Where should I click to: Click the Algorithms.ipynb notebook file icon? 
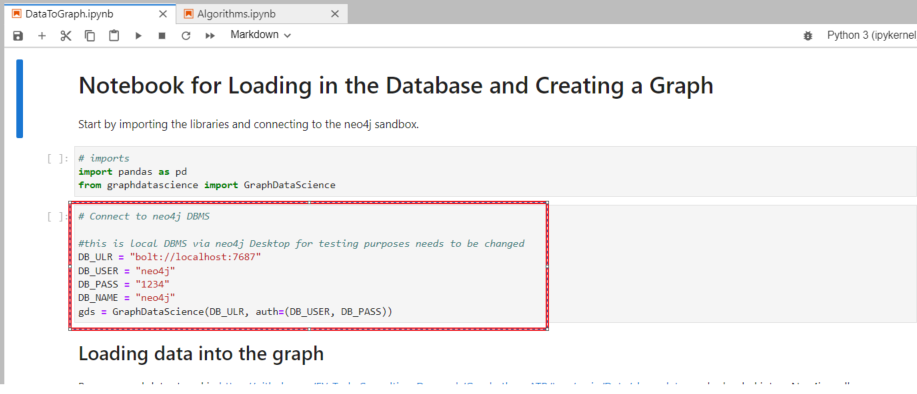click(188, 13)
